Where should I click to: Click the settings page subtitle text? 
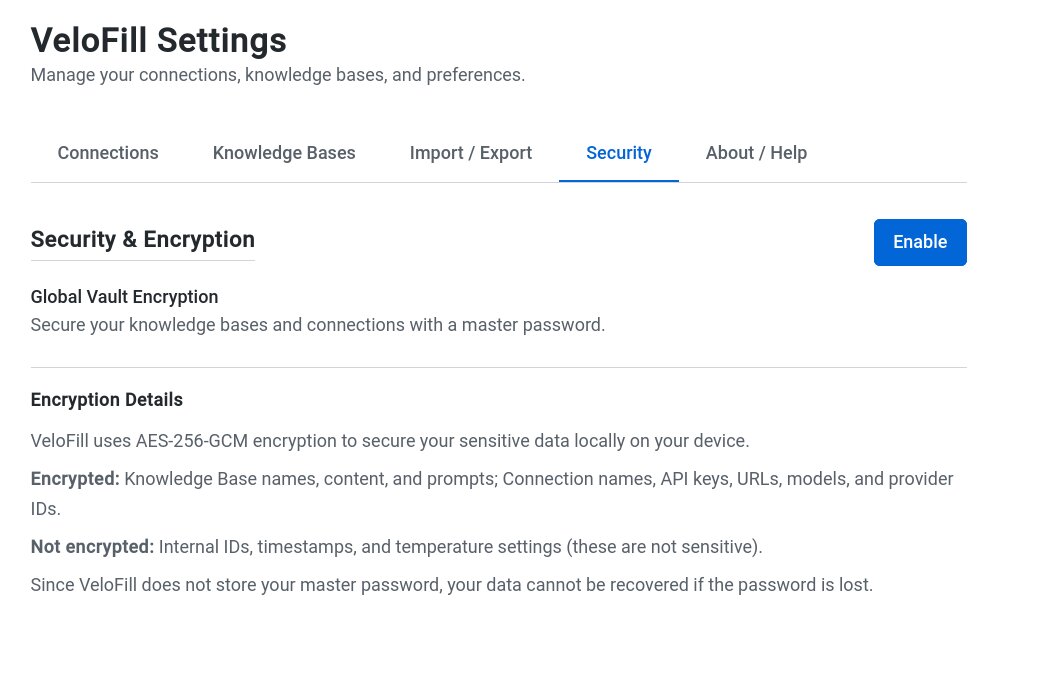(277, 74)
